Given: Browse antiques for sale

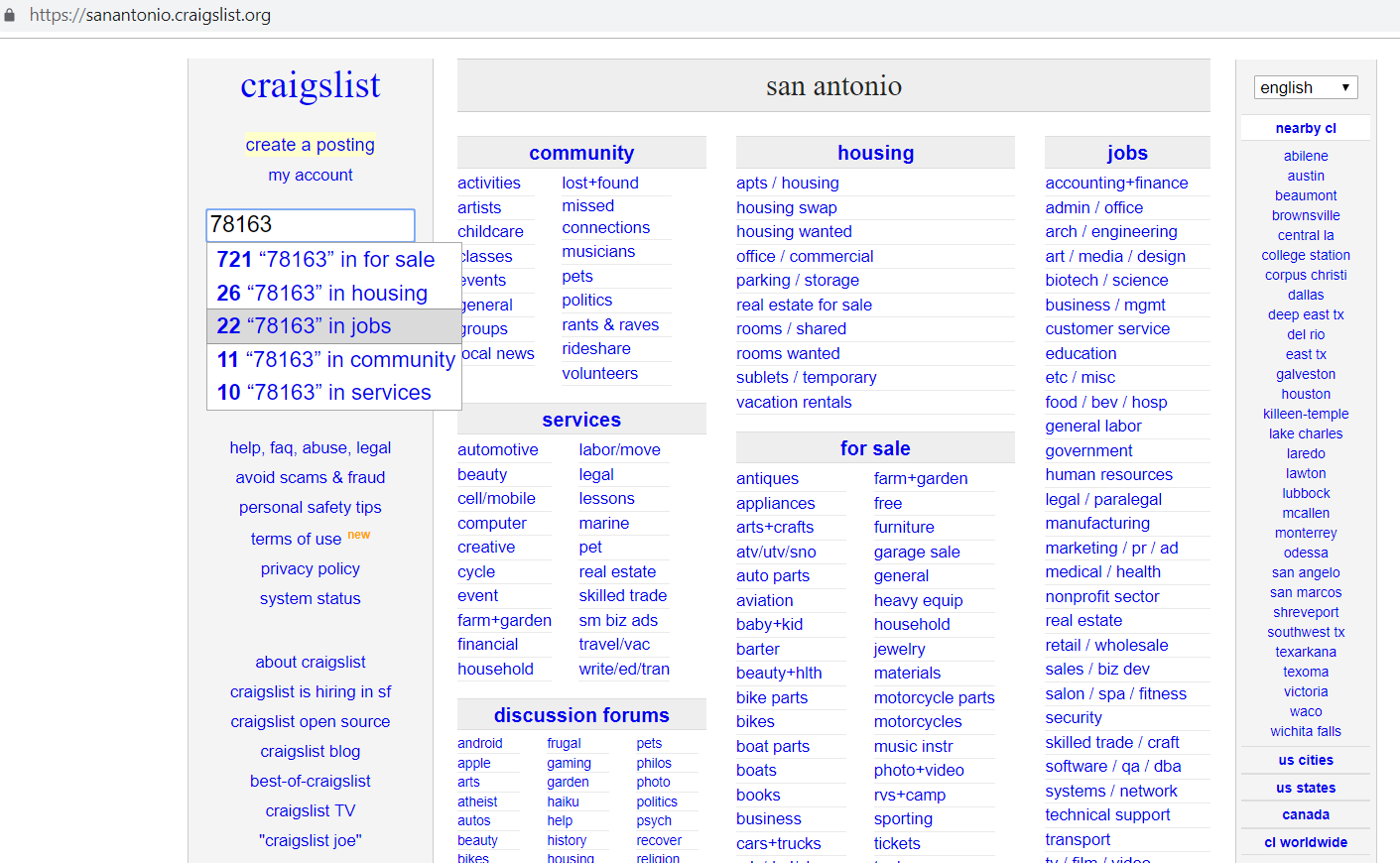Looking at the screenshot, I should (767, 478).
